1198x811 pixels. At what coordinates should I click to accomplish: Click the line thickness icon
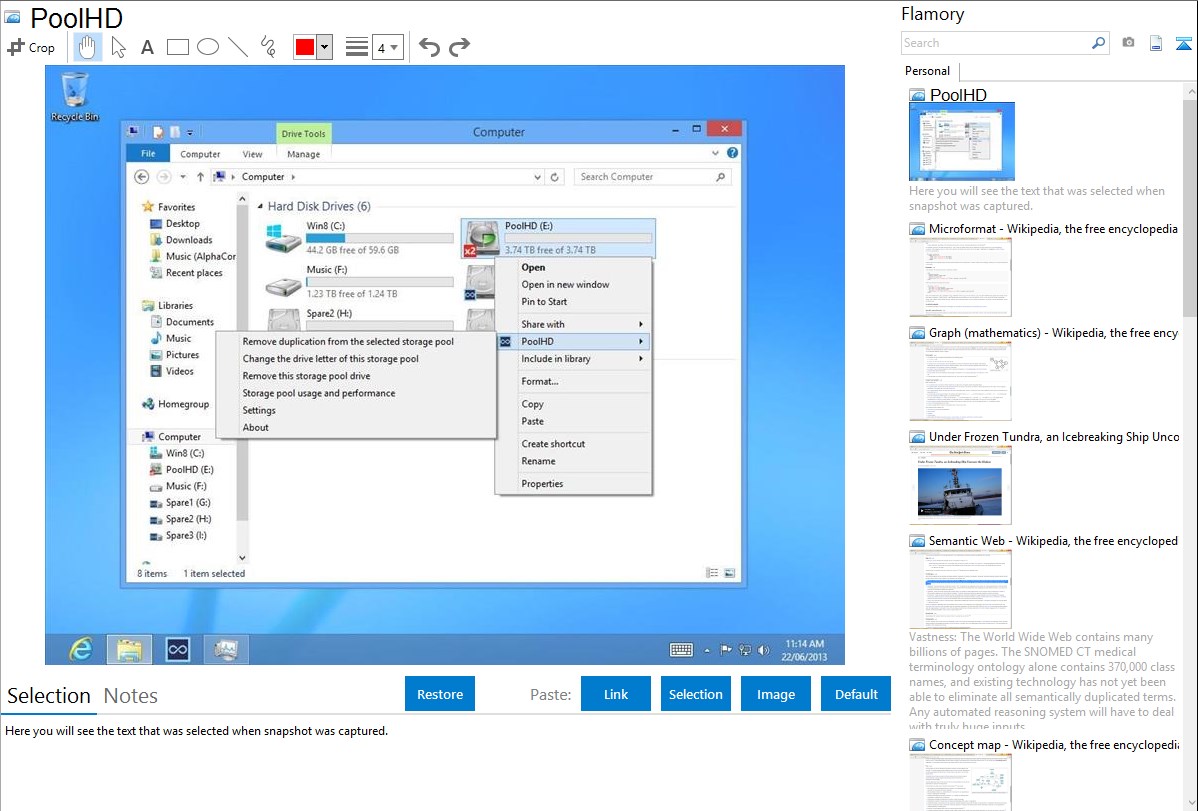[357, 47]
